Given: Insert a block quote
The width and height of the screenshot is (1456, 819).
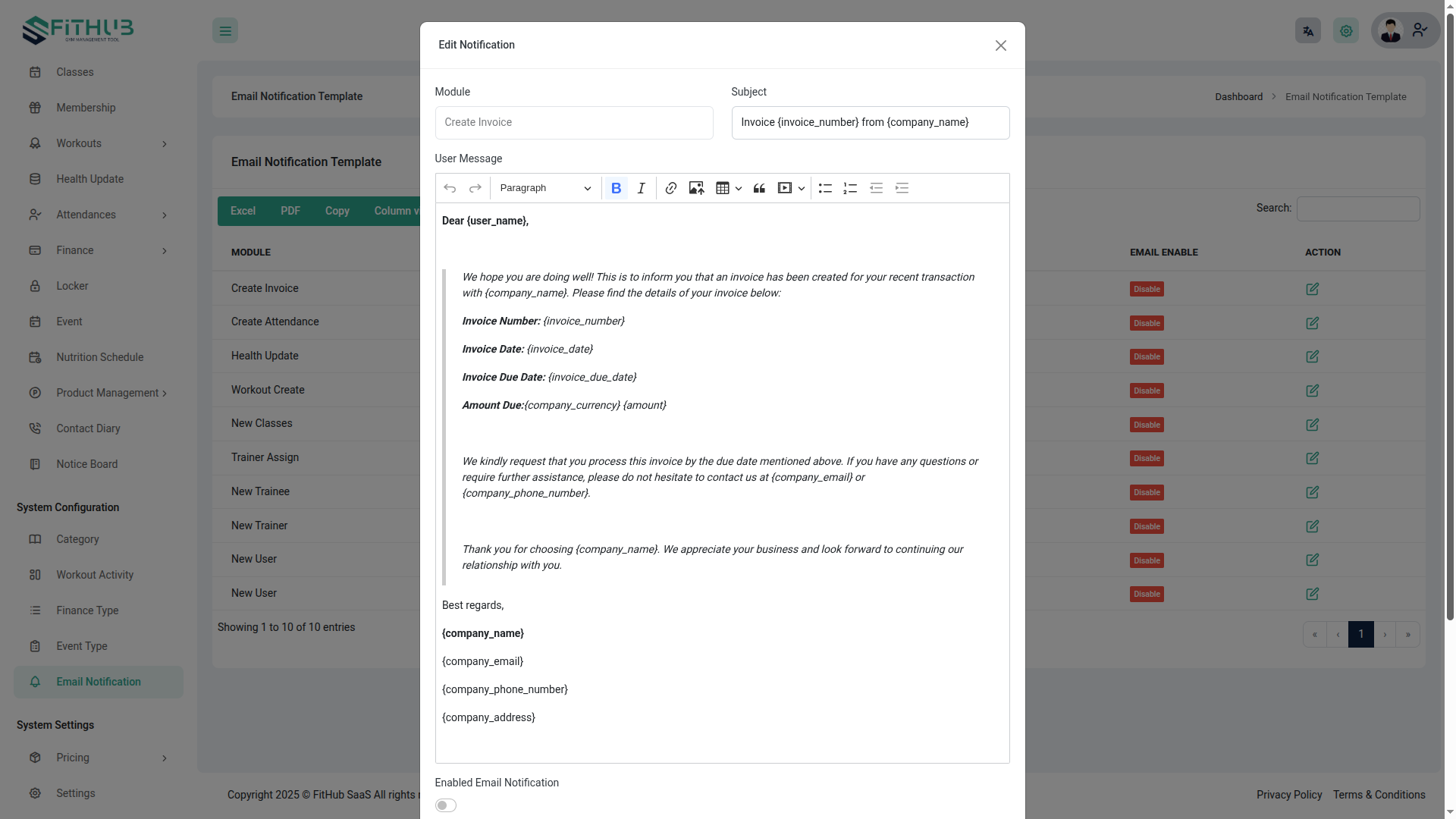Looking at the screenshot, I should [759, 188].
